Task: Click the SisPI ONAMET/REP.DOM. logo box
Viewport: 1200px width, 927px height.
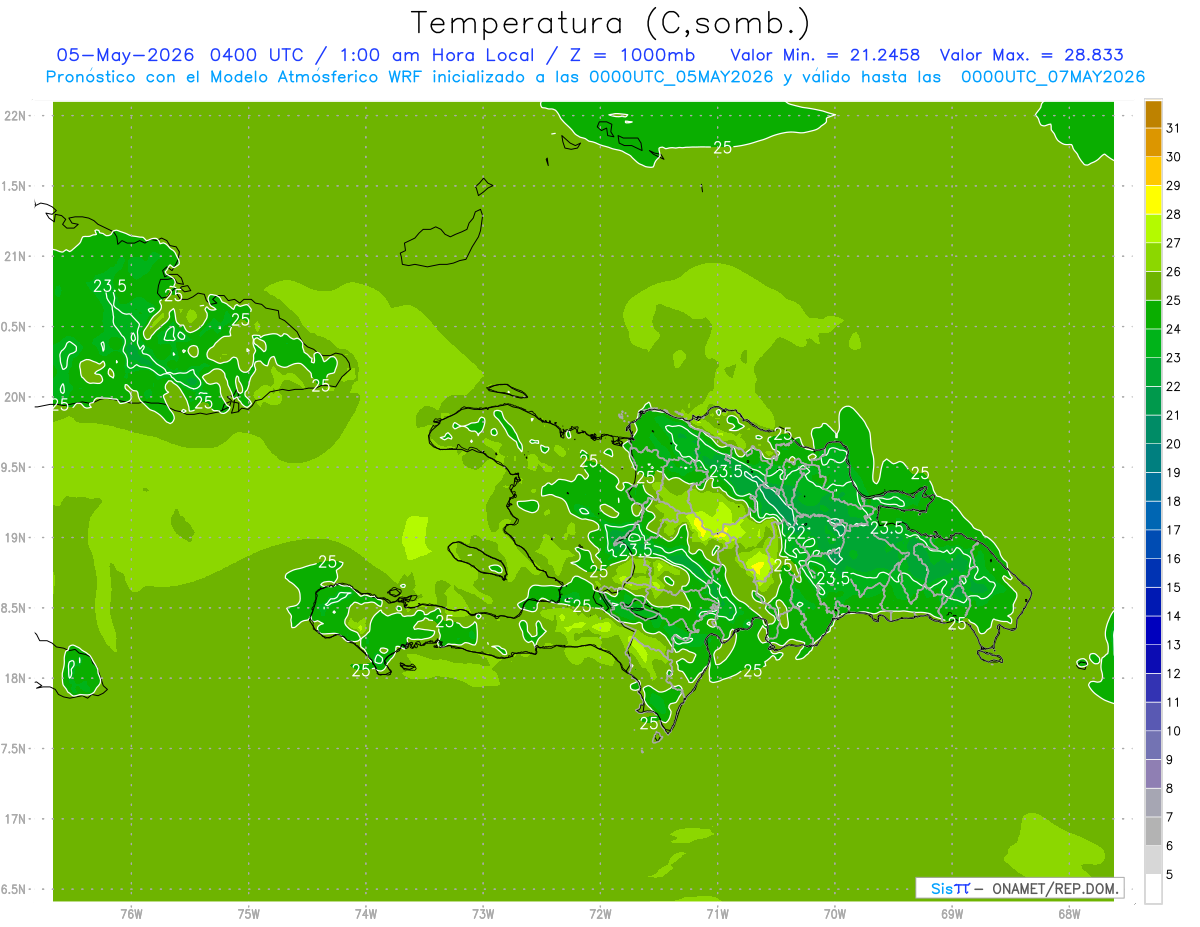Action: pos(1019,888)
